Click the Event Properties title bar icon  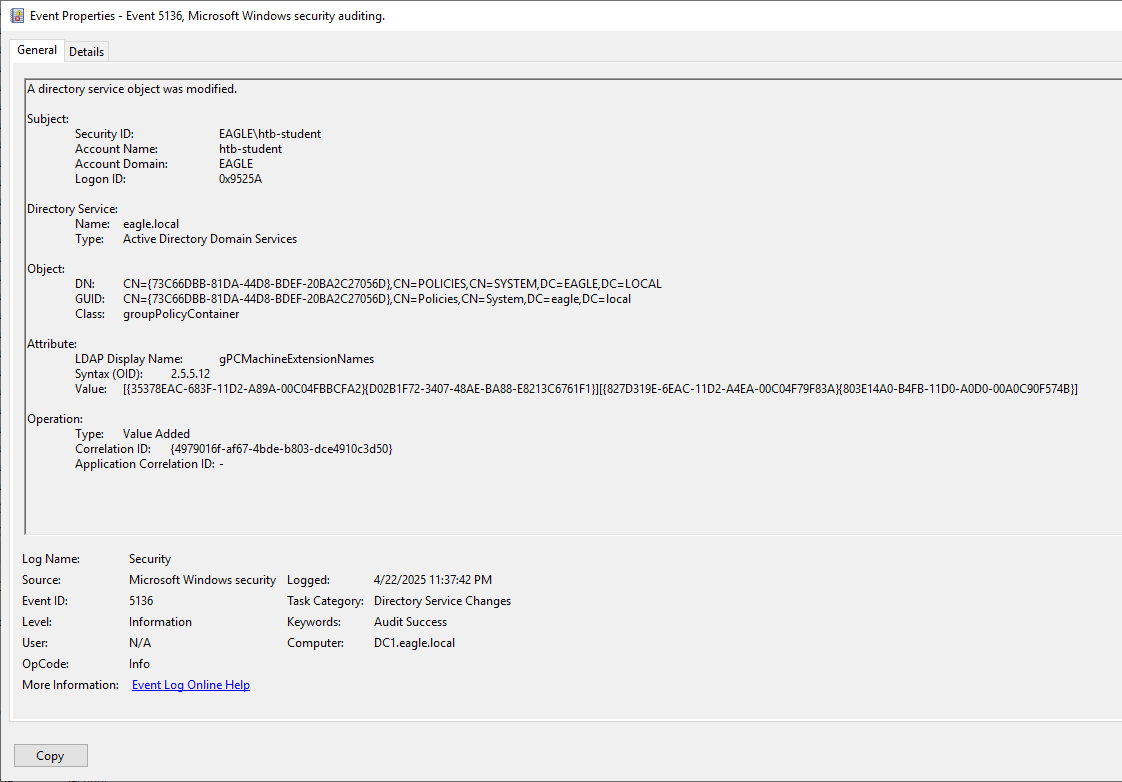click(x=17, y=16)
